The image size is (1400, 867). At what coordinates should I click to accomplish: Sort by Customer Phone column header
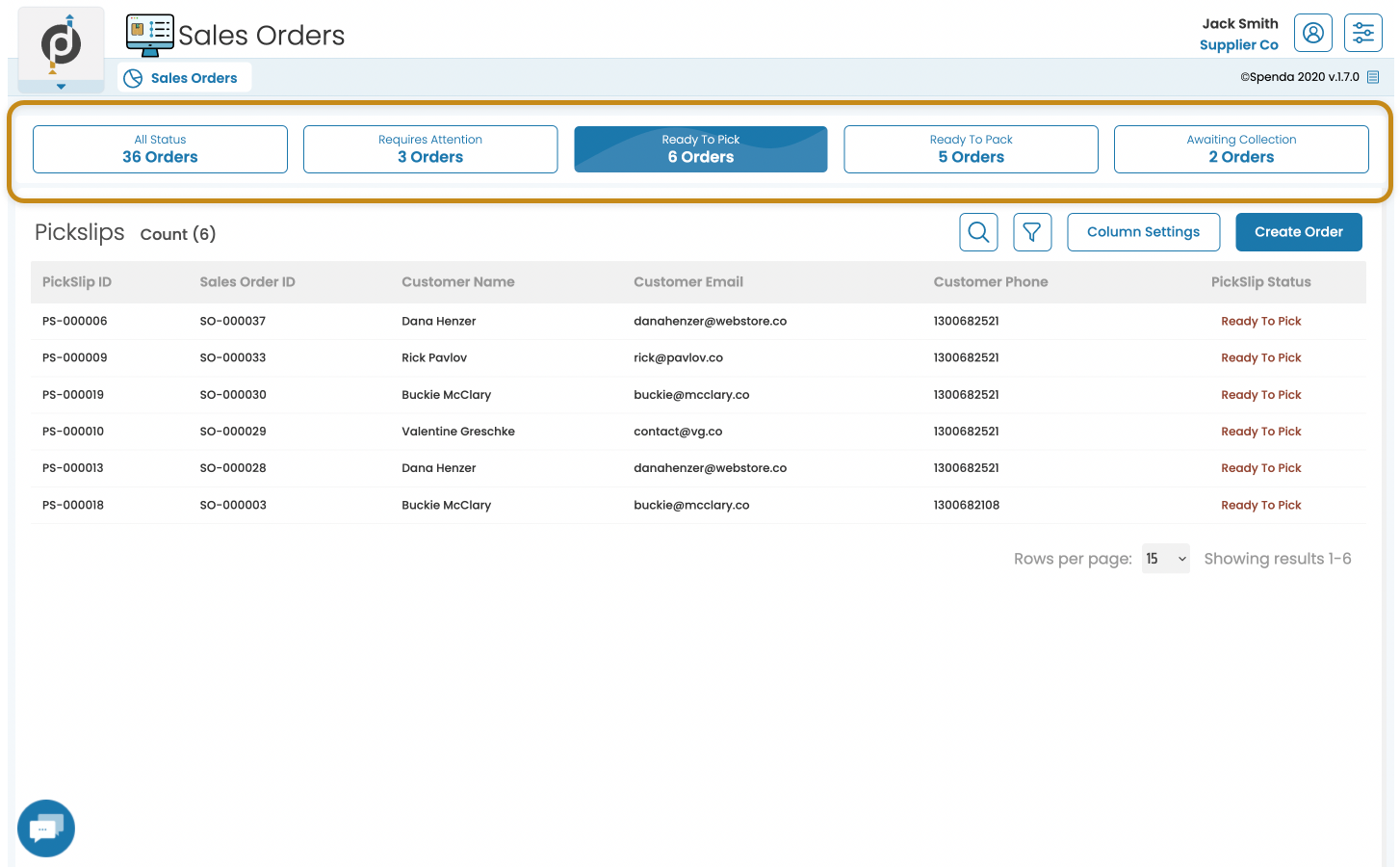(x=991, y=282)
